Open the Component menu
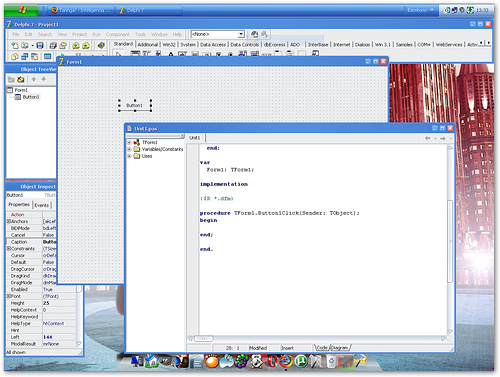500x377 pixels. coord(117,34)
